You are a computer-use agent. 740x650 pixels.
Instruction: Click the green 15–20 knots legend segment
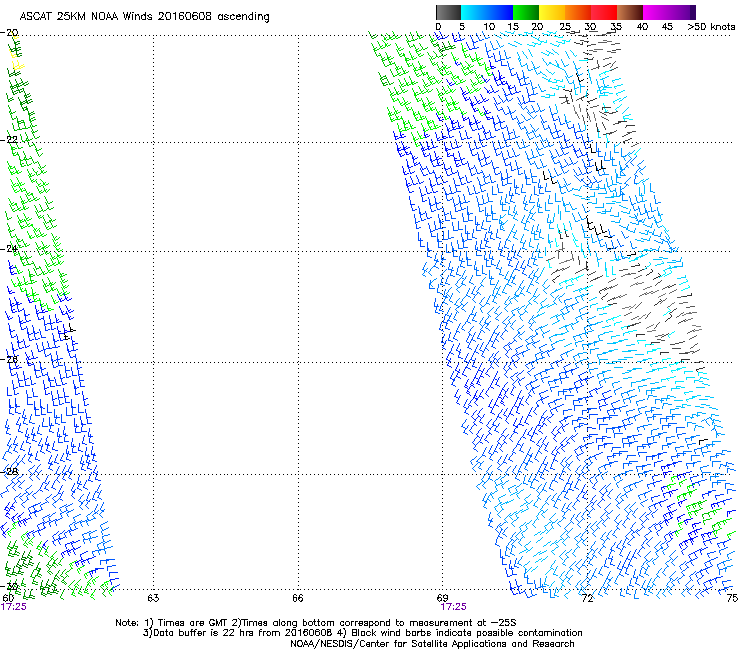526,12
